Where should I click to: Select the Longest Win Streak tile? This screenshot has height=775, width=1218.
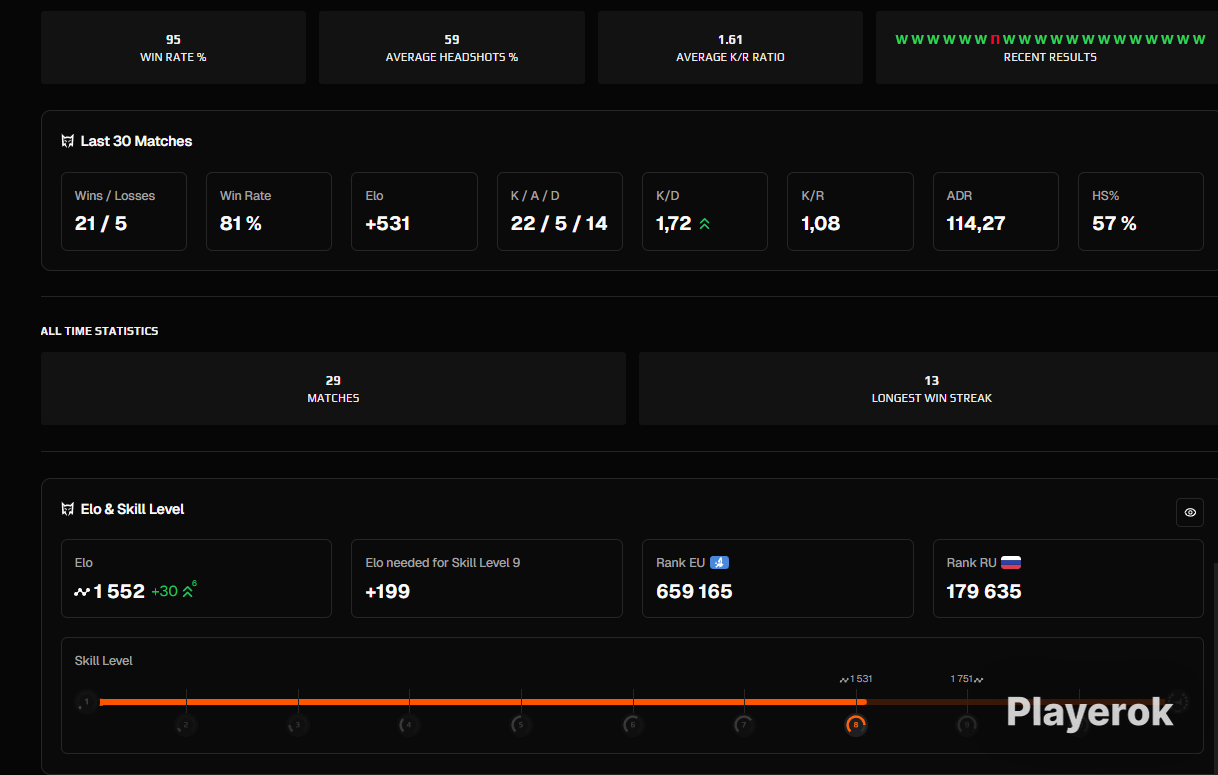[930, 388]
